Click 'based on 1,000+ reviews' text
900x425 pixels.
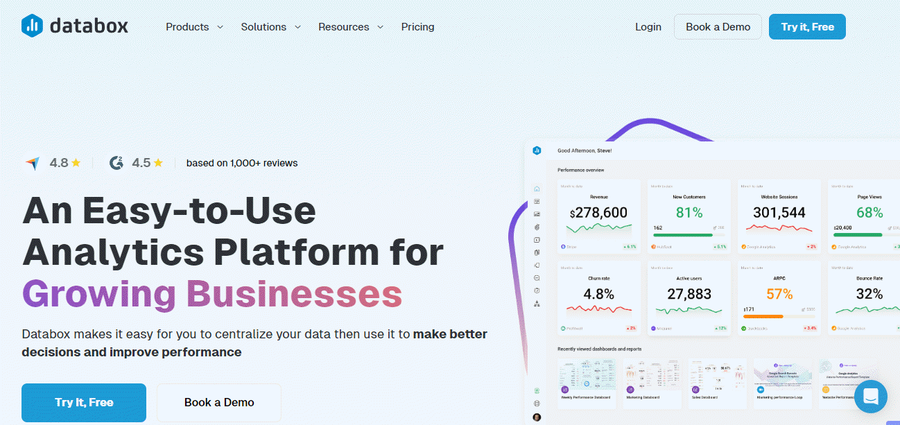click(242, 163)
